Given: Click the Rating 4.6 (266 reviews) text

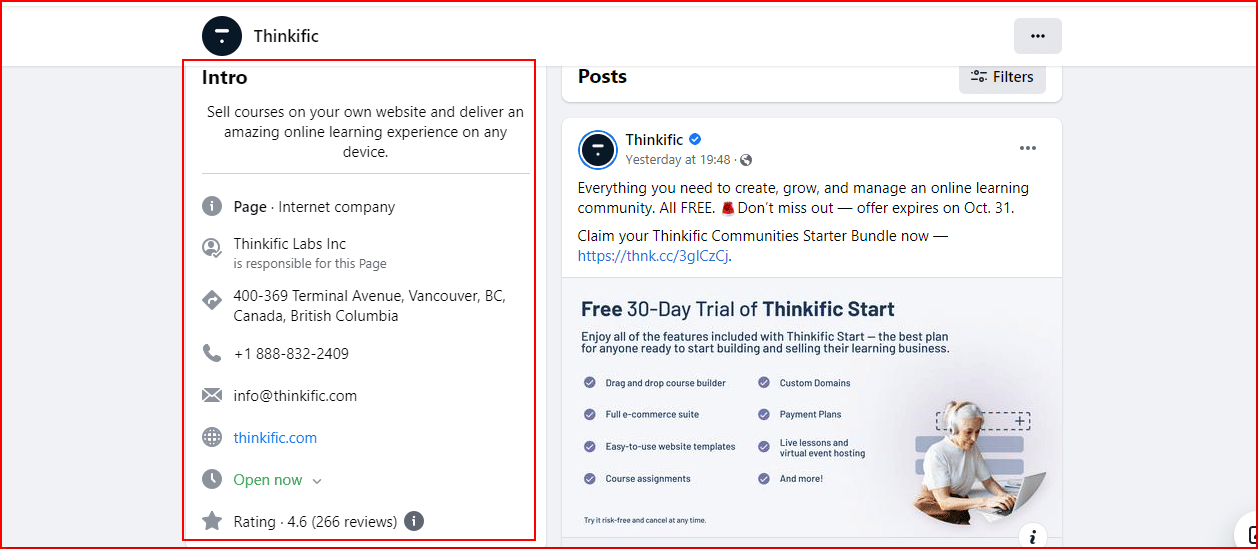Looking at the screenshot, I should [315, 522].
